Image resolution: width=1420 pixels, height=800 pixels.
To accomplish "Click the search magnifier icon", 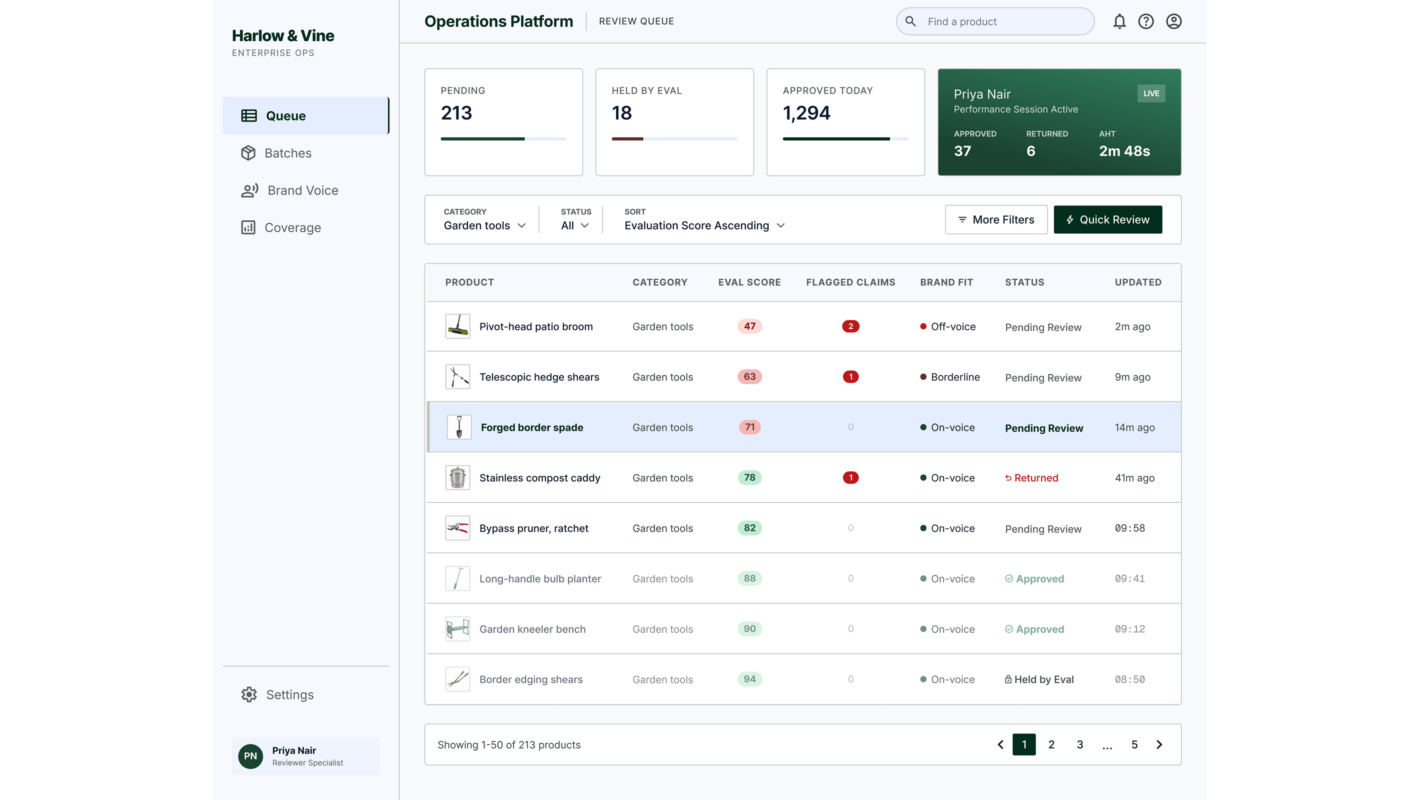I will (911, 21).
